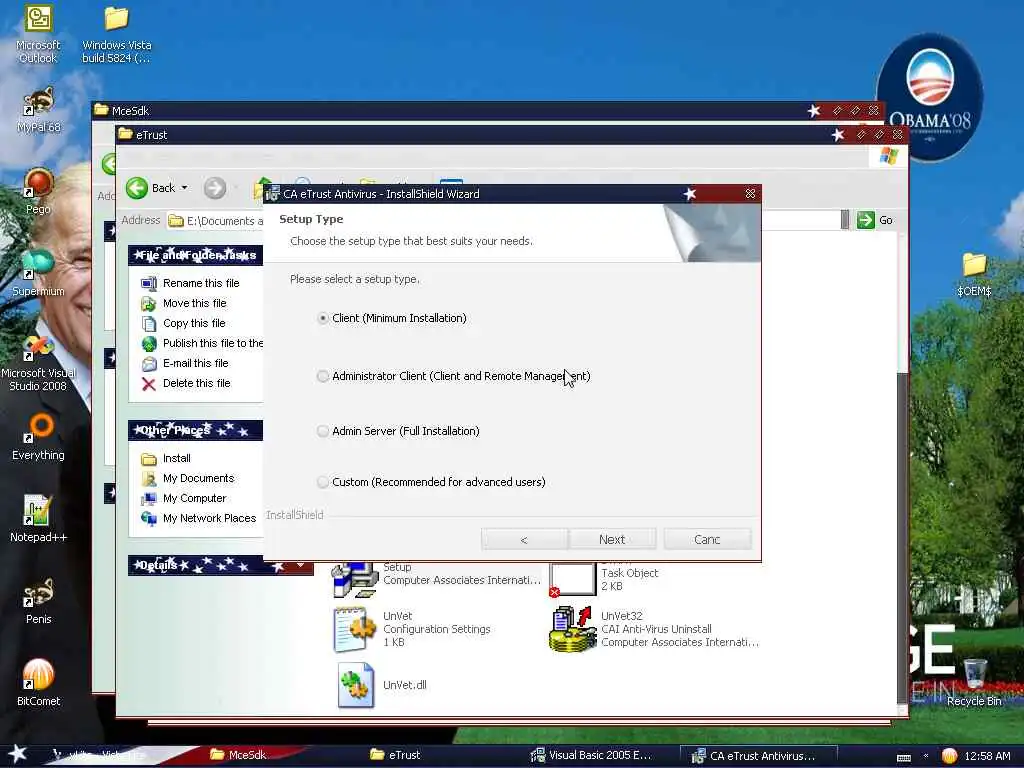Open Install folder in Other Places

(177, 458)
